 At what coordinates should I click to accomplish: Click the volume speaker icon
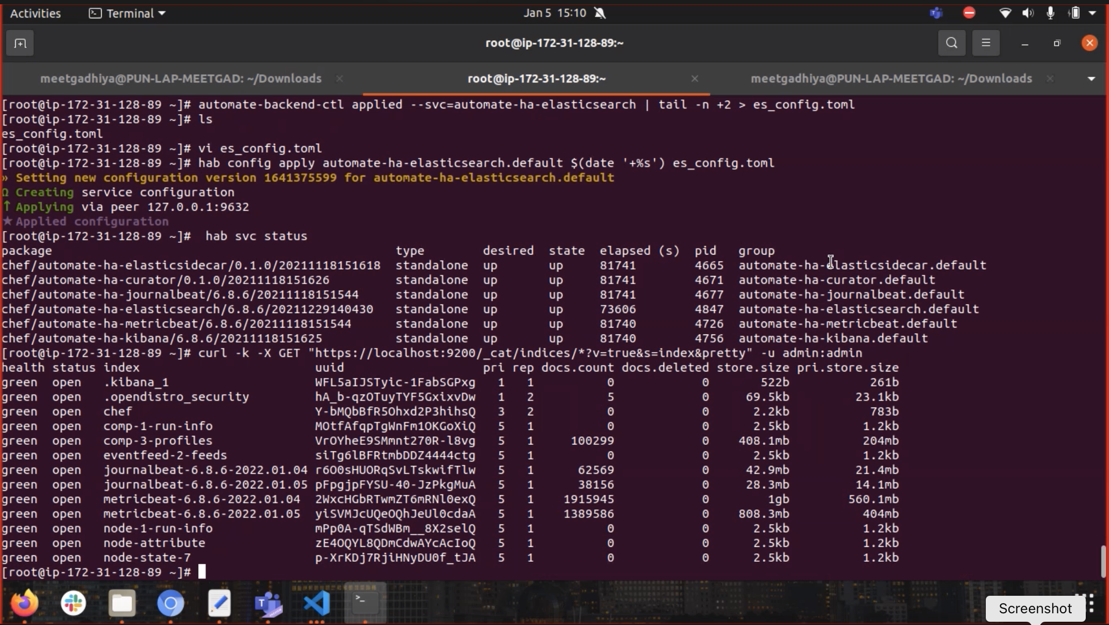coord(1028,13)
